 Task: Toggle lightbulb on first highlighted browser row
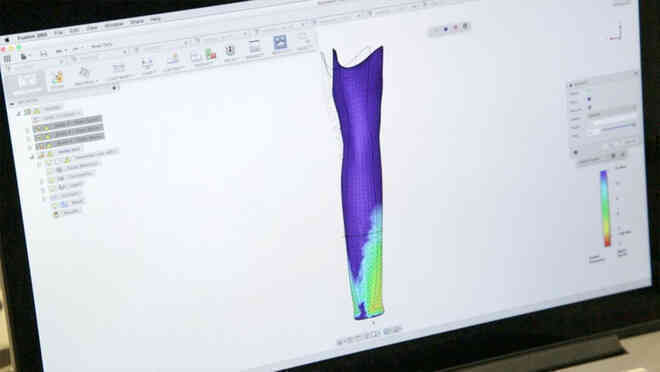coord(46,128)
